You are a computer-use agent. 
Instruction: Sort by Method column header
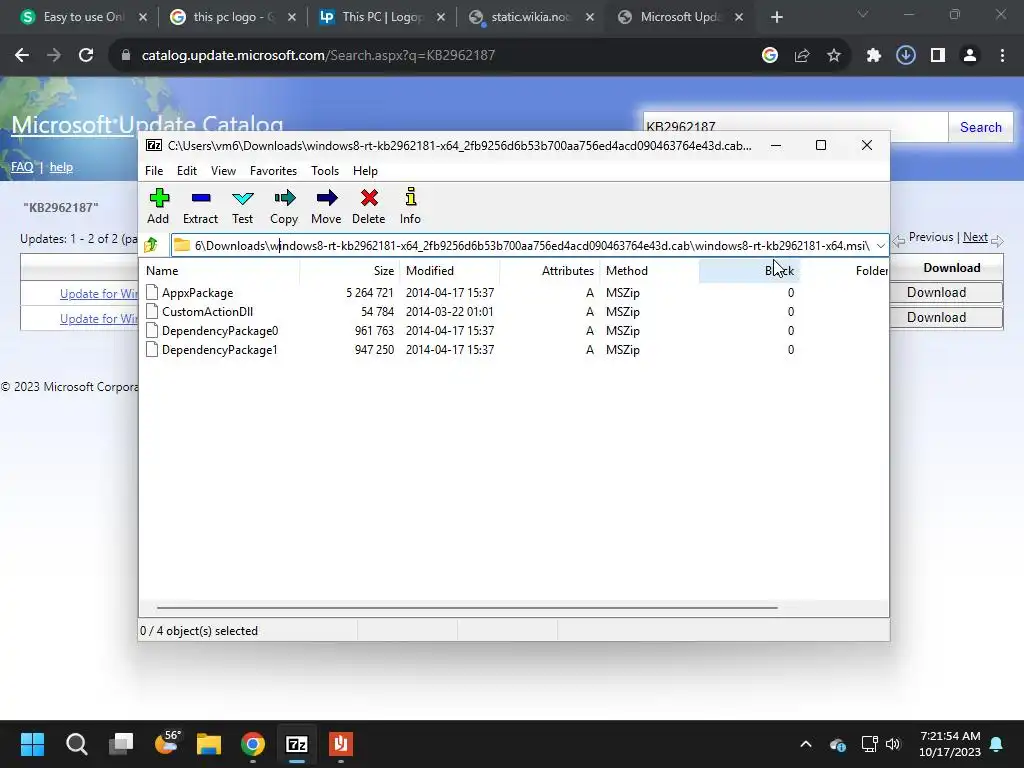pyautogui.click(x=649, y=270)
